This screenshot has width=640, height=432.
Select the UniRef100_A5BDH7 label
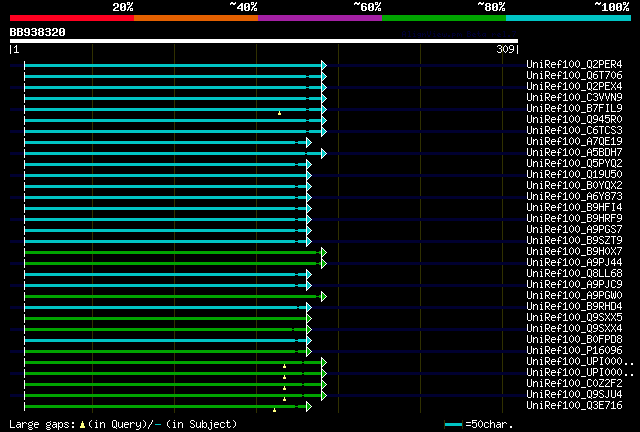[574, 152]
